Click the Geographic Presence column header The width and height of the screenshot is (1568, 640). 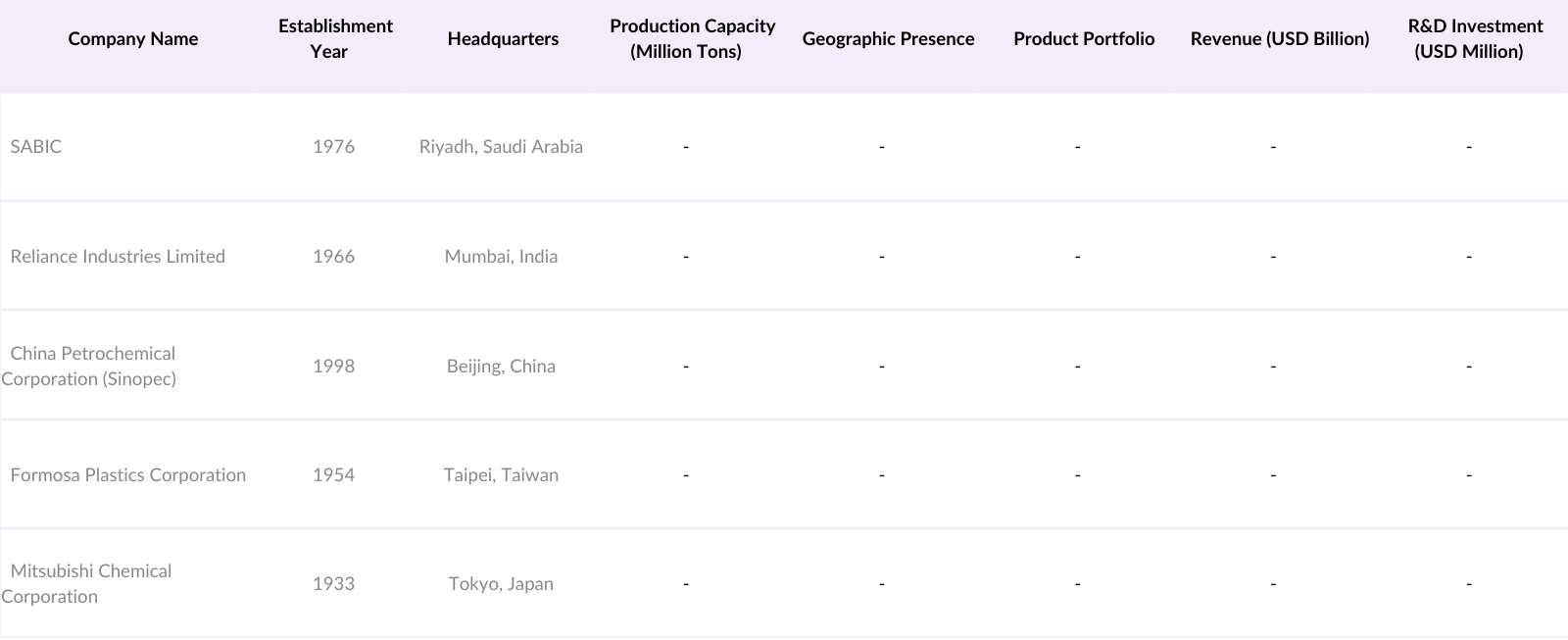click(888, 39)
